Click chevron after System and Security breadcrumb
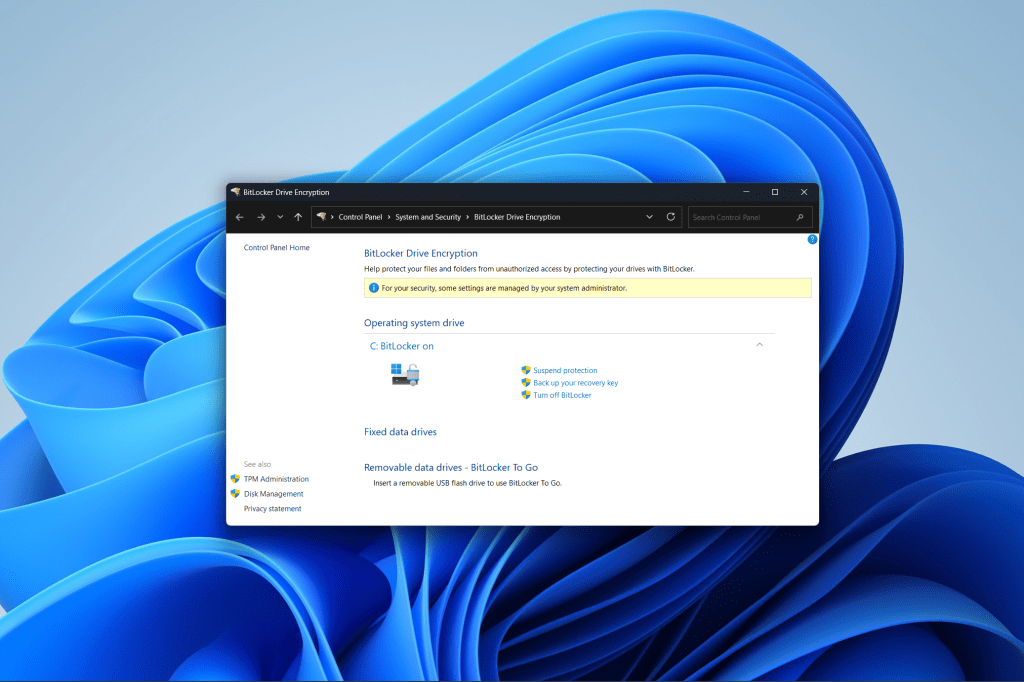The width and height of the screenshot is (1024, 682). (468, 217)
